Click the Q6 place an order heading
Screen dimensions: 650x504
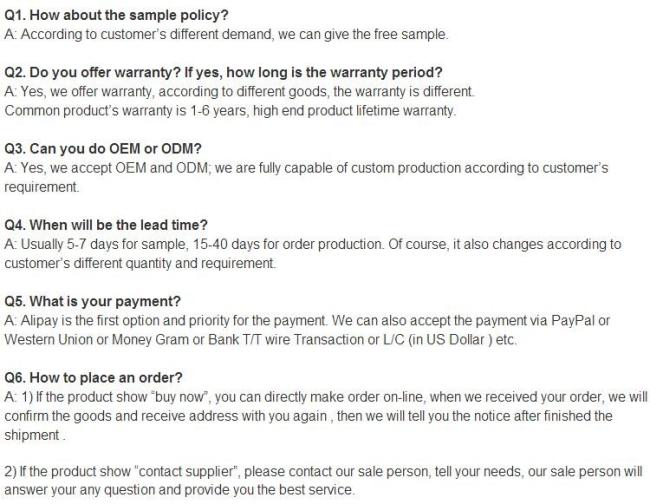pos(93,378)
